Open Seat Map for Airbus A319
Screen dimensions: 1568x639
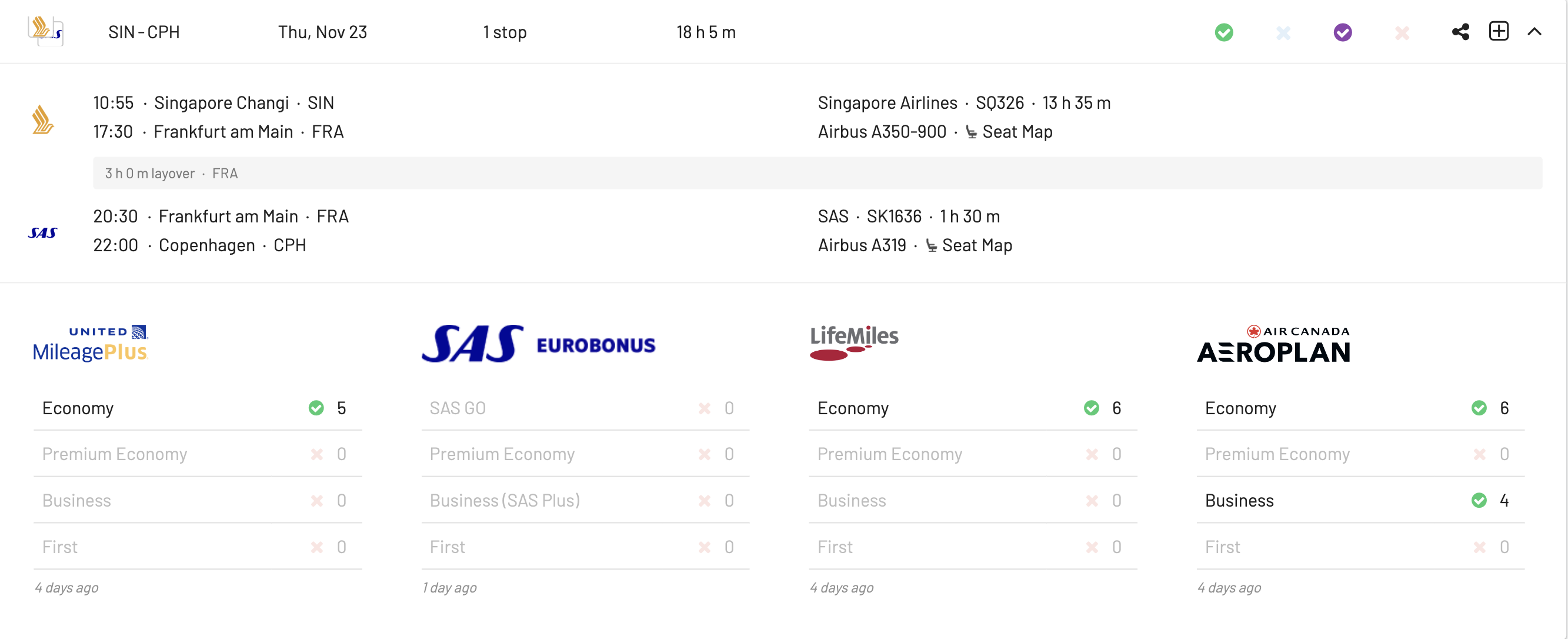pos(976,245)
